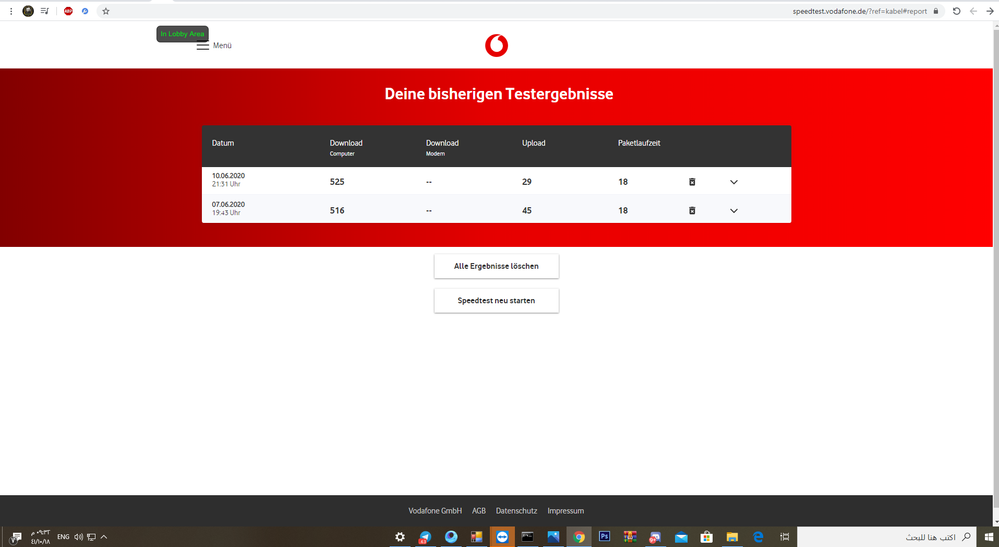Click the Upload column header
999x547 pixels.
click(x=534, y=143)
